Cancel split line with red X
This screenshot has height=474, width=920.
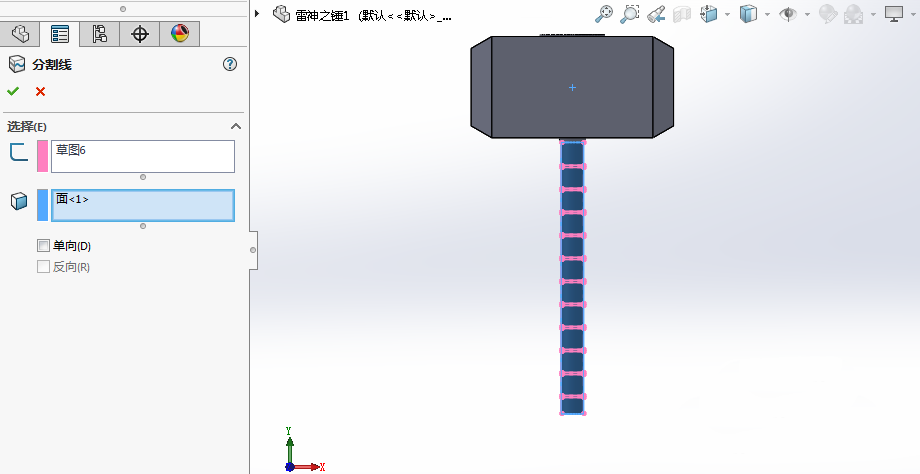[x=40, y=91]
